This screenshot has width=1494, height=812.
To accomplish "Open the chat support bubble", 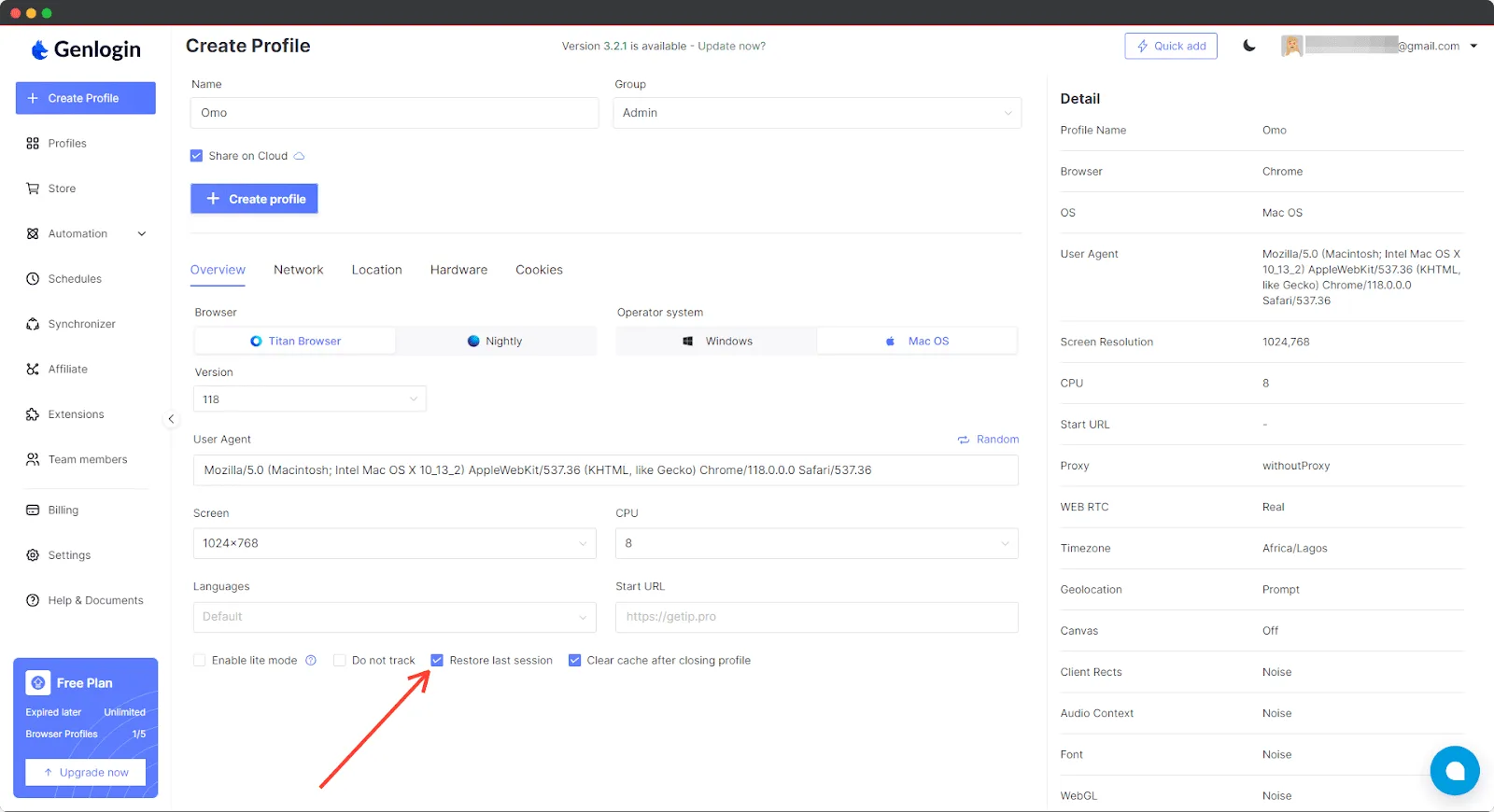I will click(1455, 771).
